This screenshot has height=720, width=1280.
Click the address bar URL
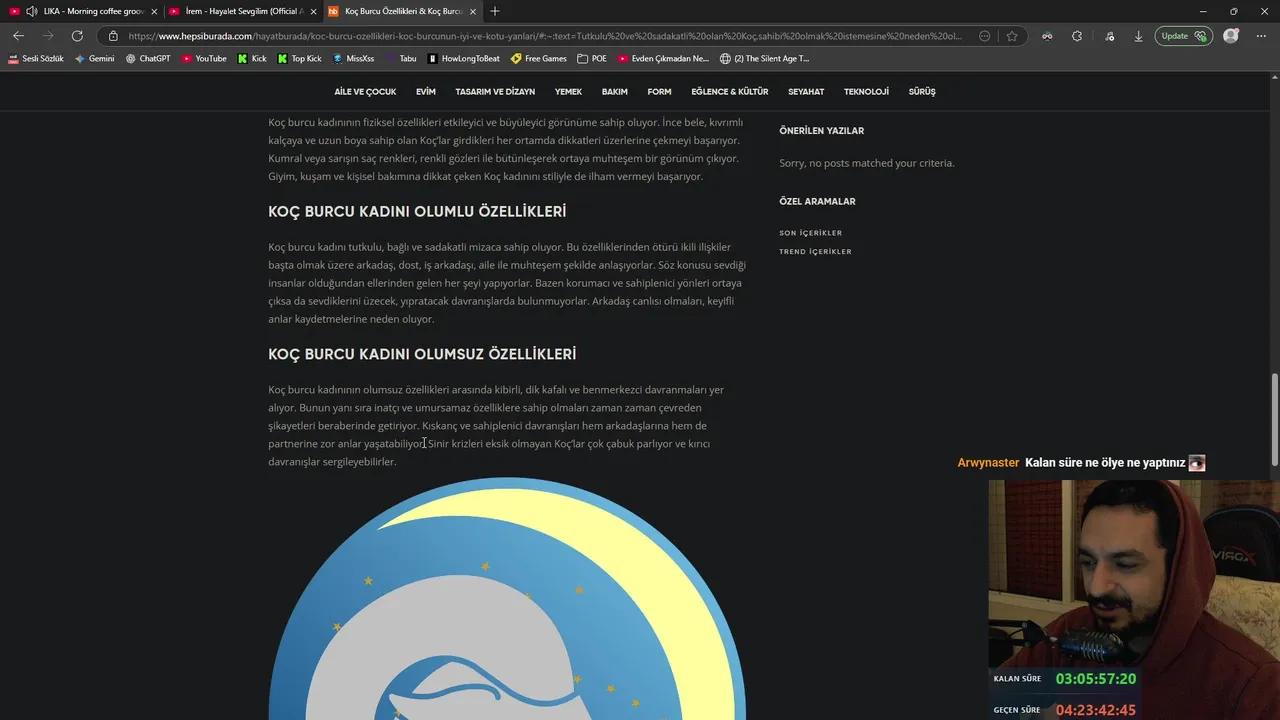coord(545,36)
